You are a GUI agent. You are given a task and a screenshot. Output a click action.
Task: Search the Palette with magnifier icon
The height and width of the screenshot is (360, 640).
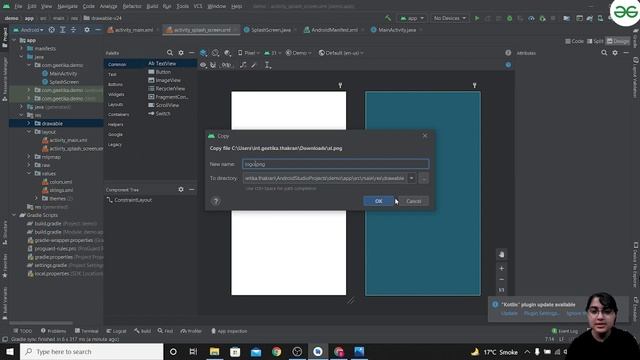pos(170,53)
